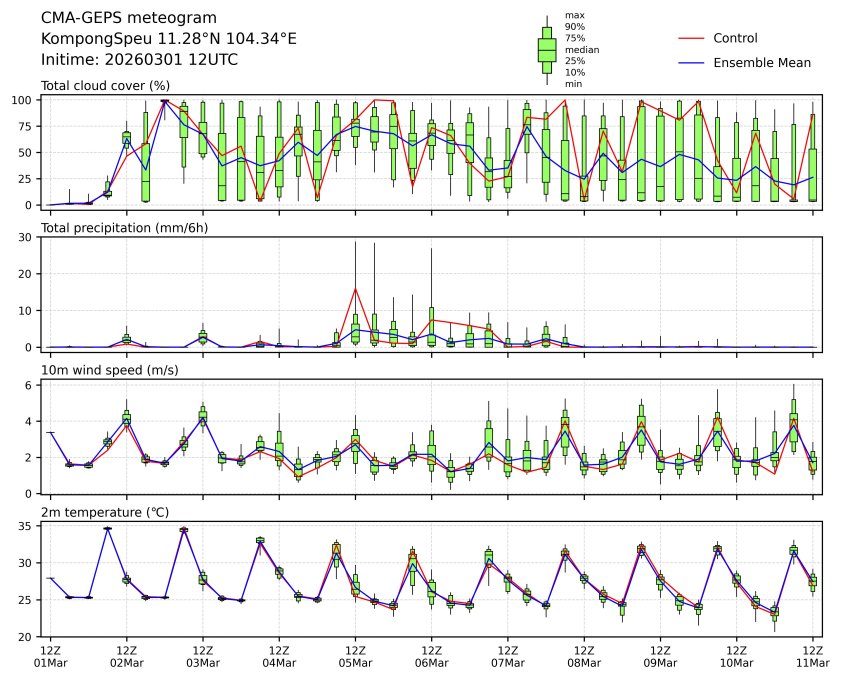Click the 'min' label in the legend

click(573, 84)
